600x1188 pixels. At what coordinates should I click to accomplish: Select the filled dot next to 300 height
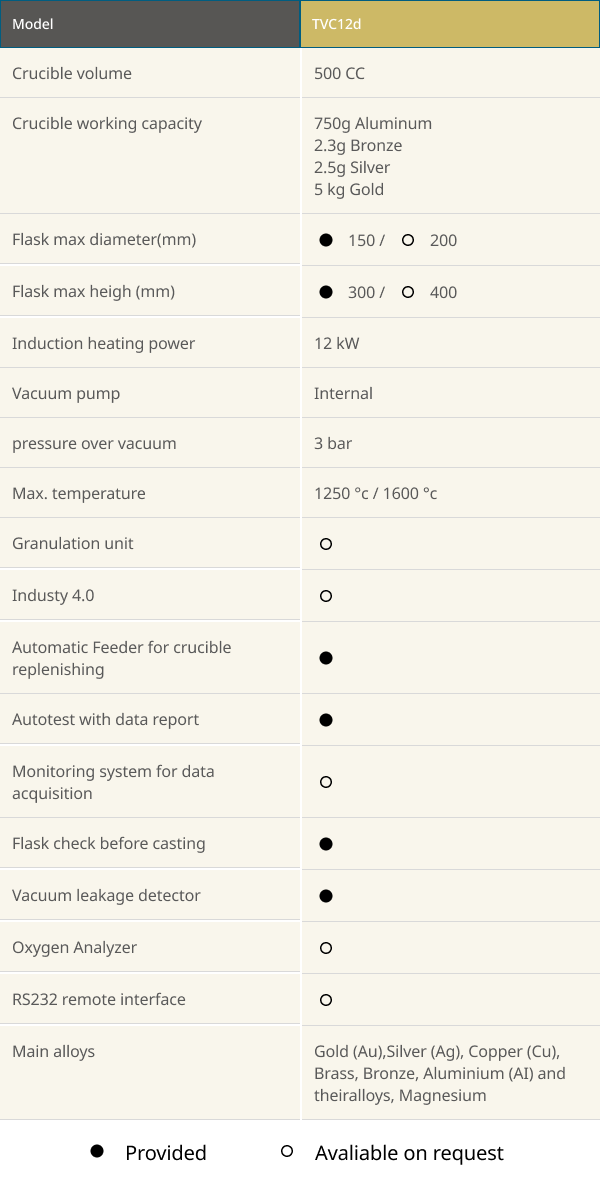[x=326, y=292]
